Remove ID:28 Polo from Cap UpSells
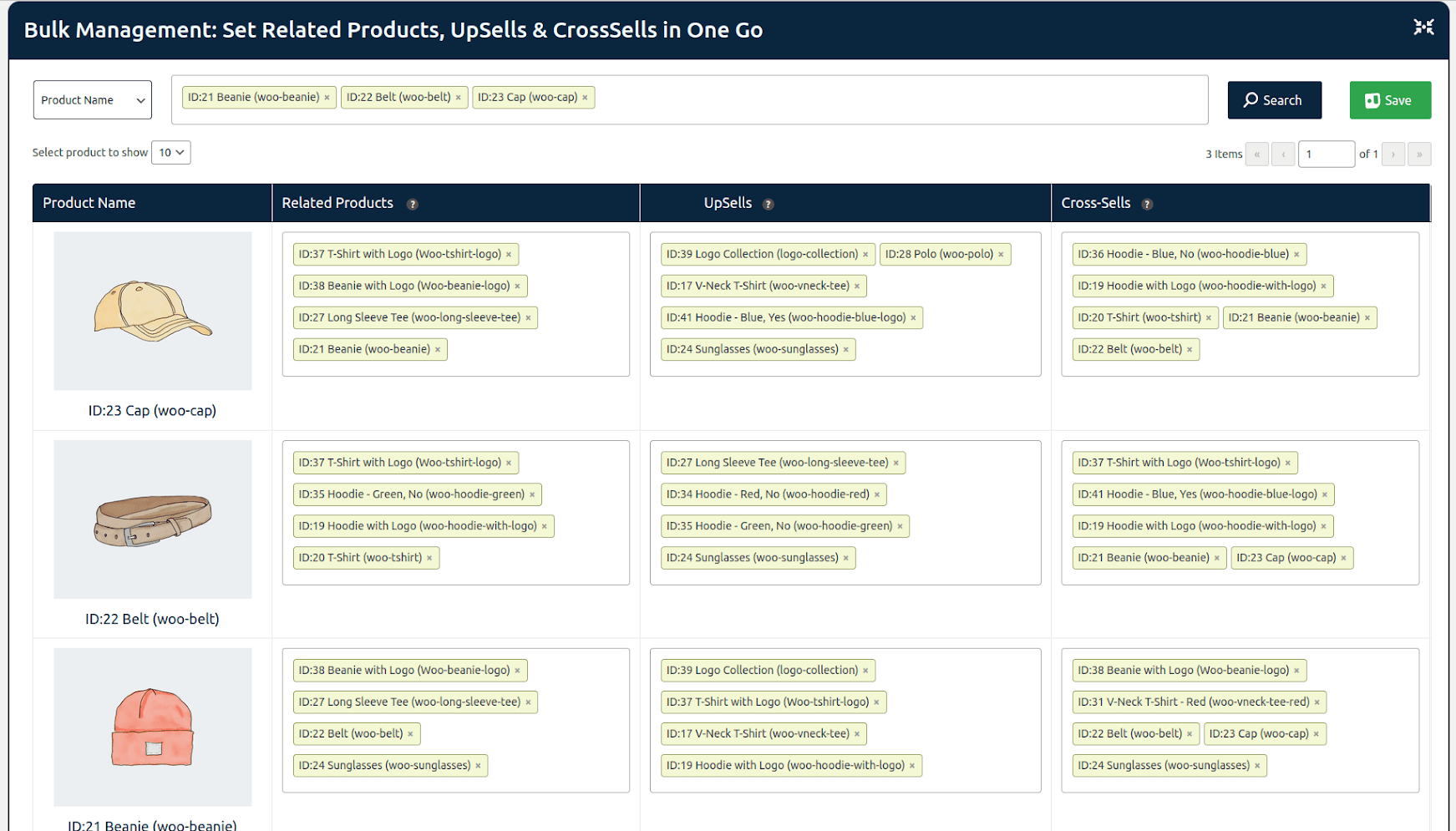1456x831 pixels. pyautogui.click(x=1001, y=255)
